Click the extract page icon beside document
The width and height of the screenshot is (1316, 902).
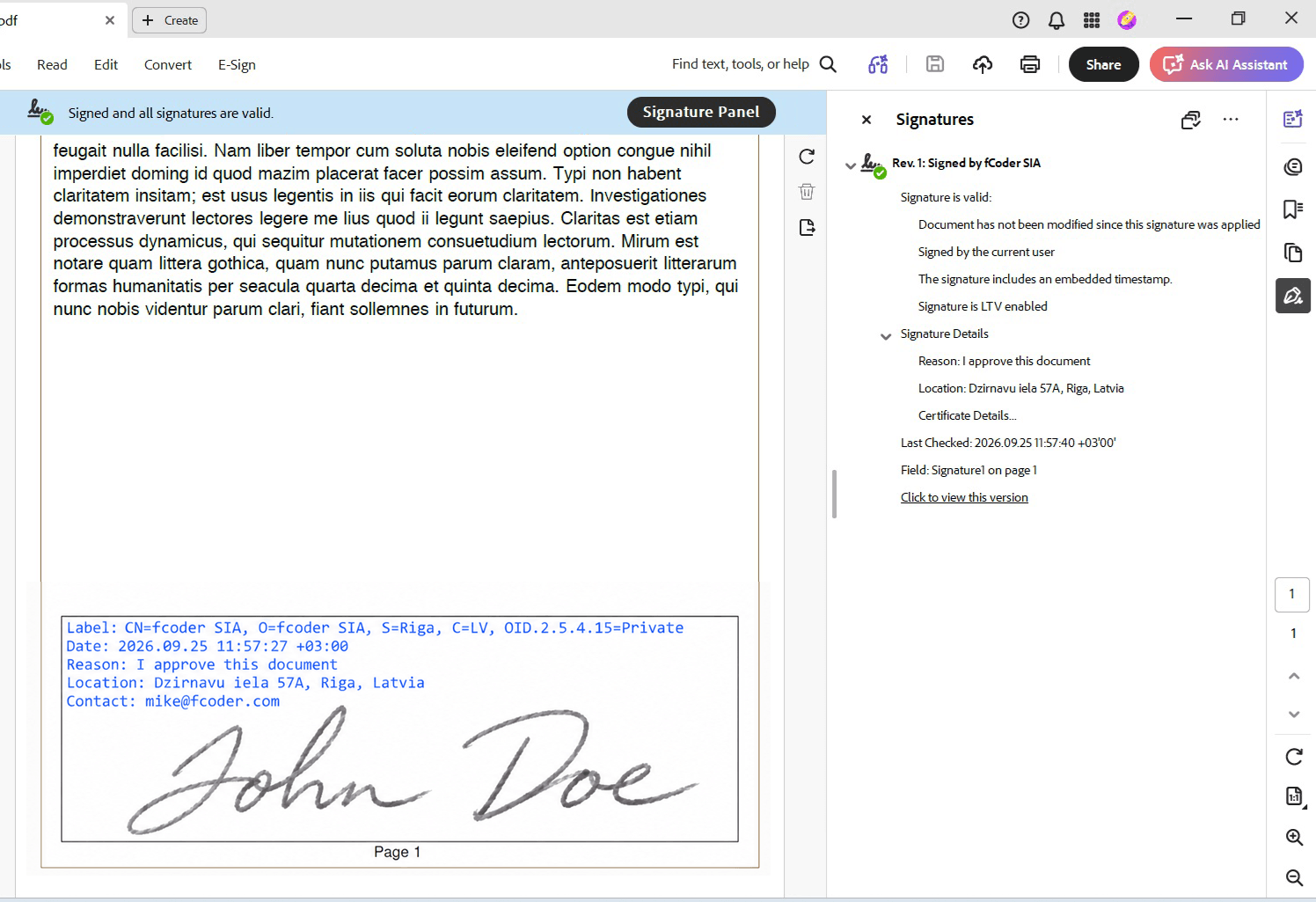coord(807,228)
